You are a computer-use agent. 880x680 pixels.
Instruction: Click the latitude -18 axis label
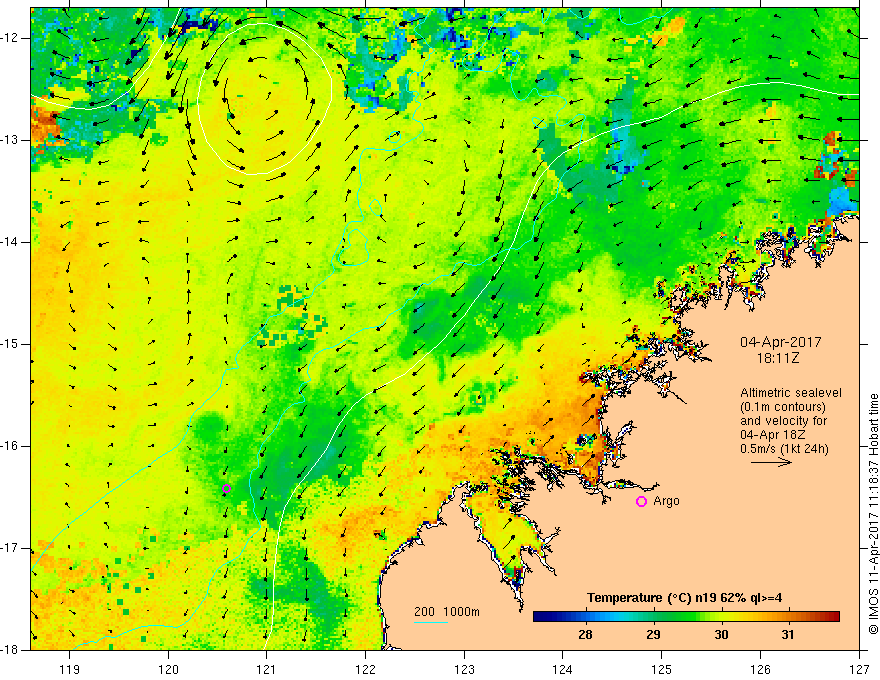pos(10,650)
